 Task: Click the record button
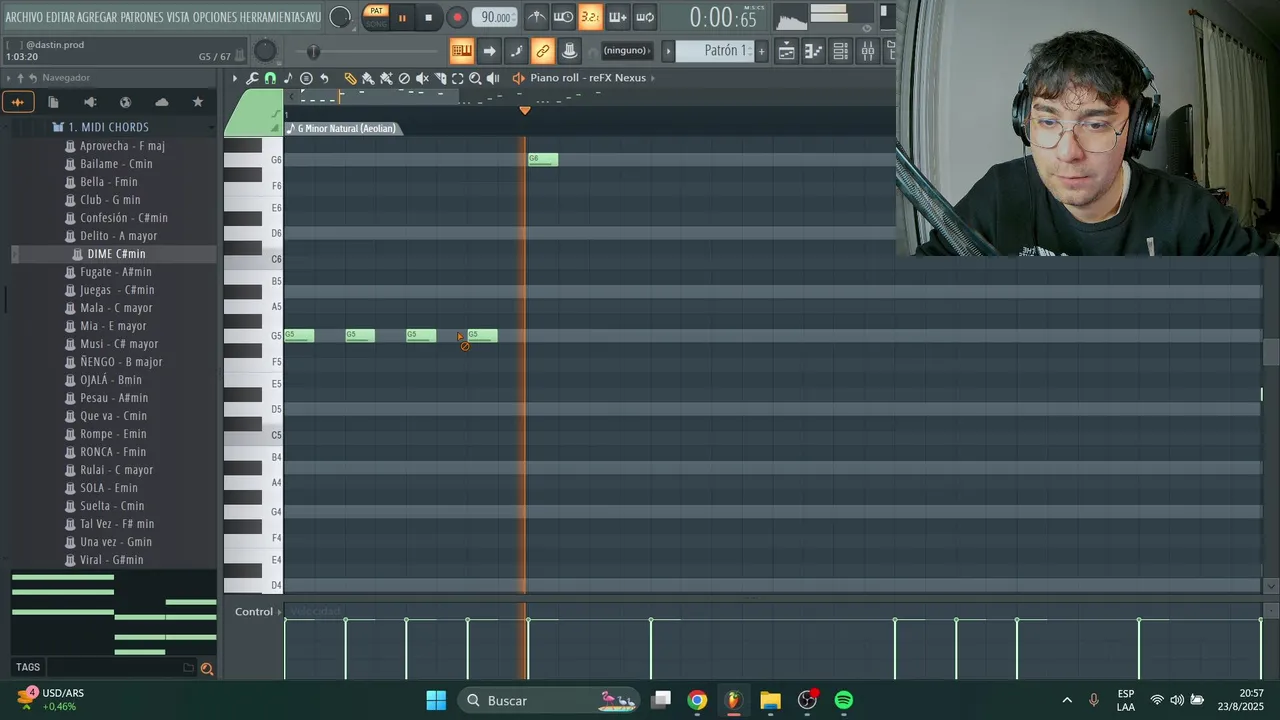(457, 17)
